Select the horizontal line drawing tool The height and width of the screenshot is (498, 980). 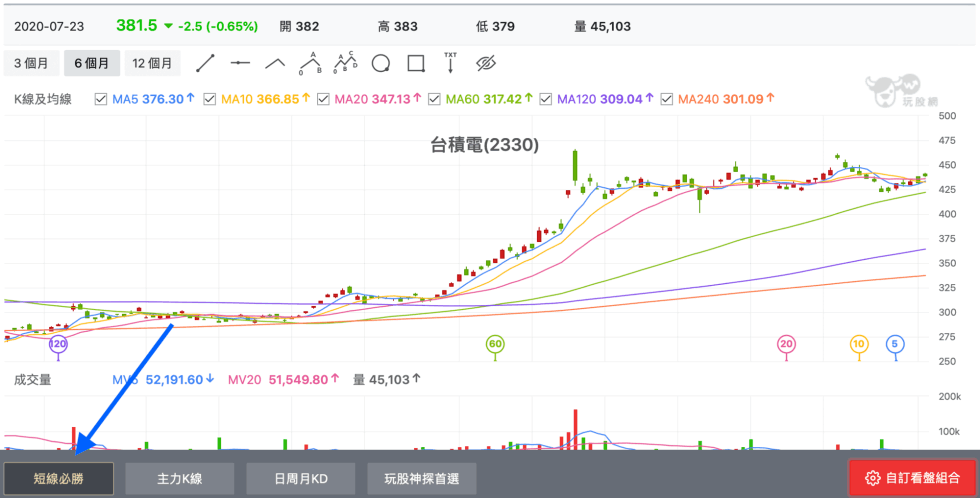coord(240,63)
